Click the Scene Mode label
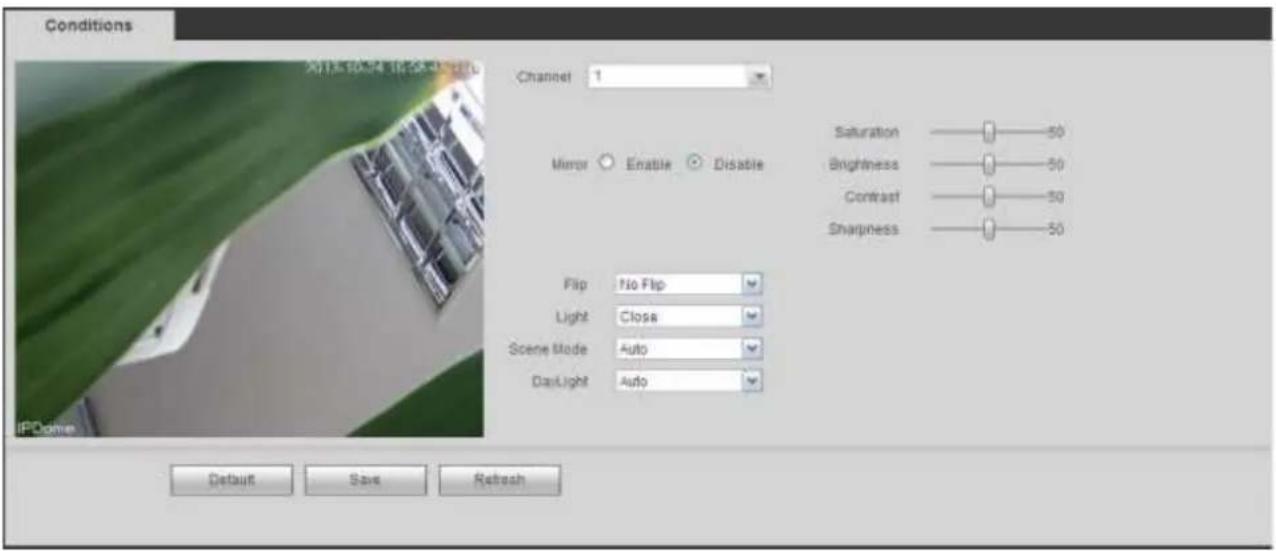This screenshot has width=1276, height=551. pos(548,349)
